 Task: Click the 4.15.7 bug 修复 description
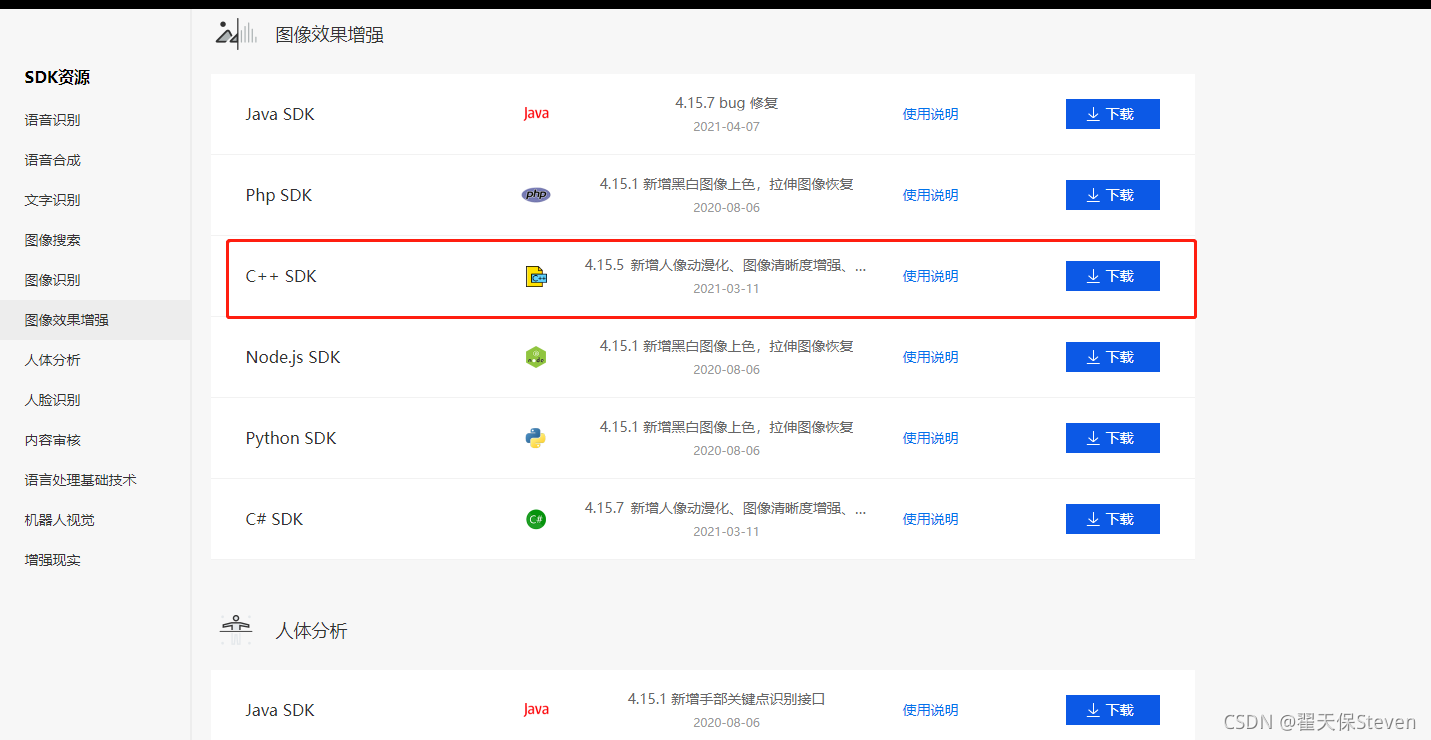click(726, 103)
